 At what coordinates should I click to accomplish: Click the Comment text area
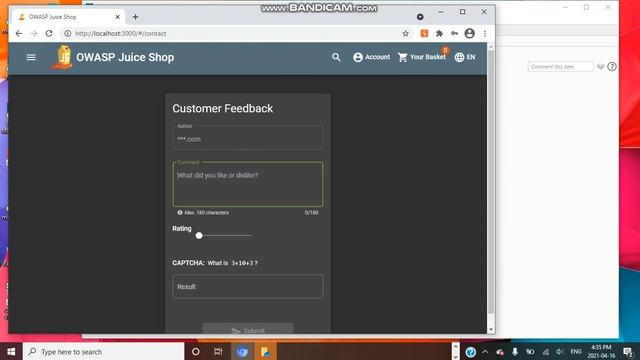point(248,184)
